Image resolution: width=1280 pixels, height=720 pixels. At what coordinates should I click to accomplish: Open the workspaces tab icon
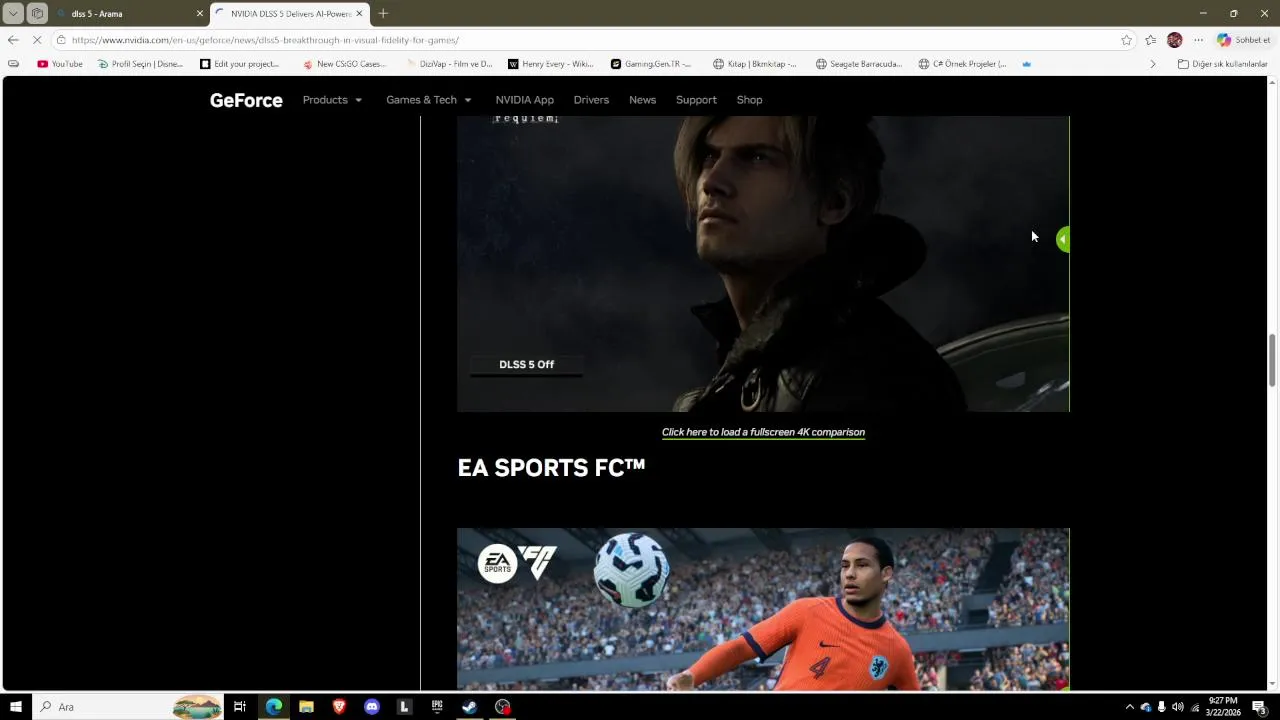37,14
